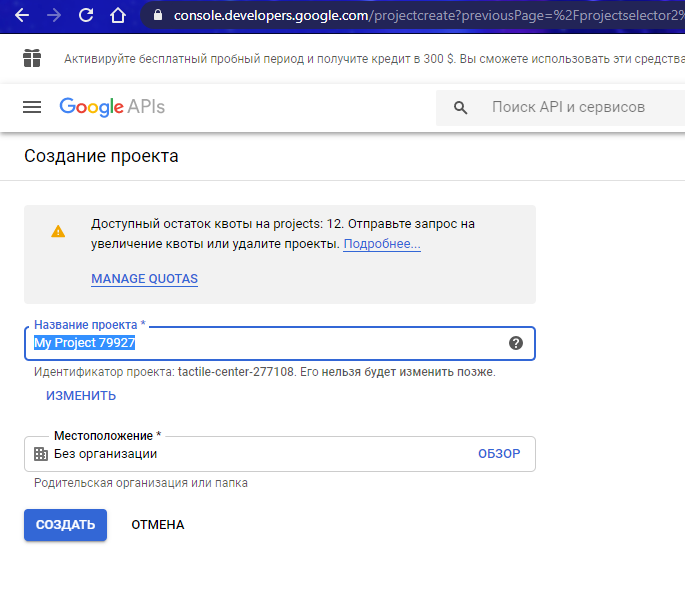This screenshot has width=685, height=600.
Task: Click the quota warning message text
Action: pos(283,234)
